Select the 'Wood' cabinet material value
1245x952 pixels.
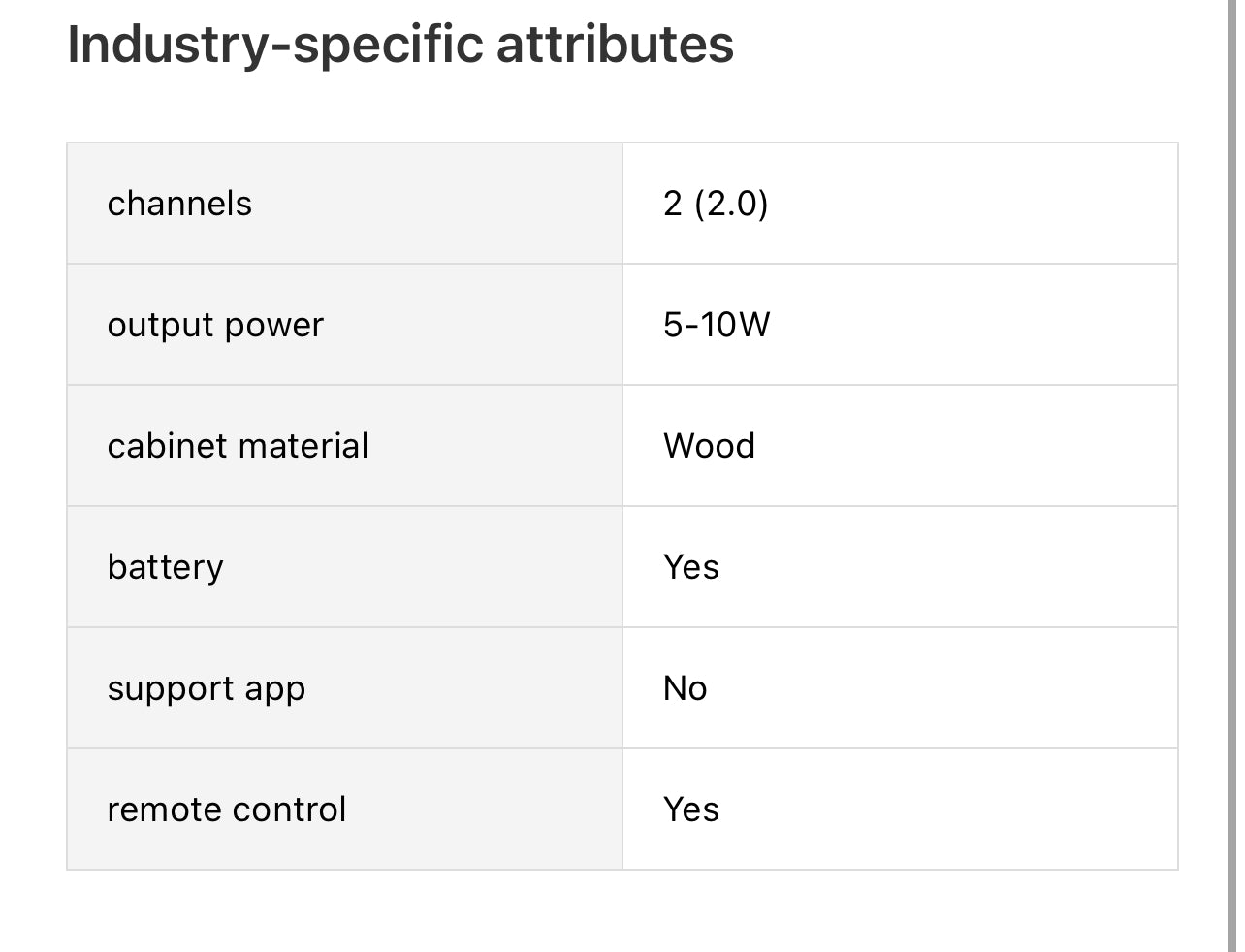tap(709, 446)
